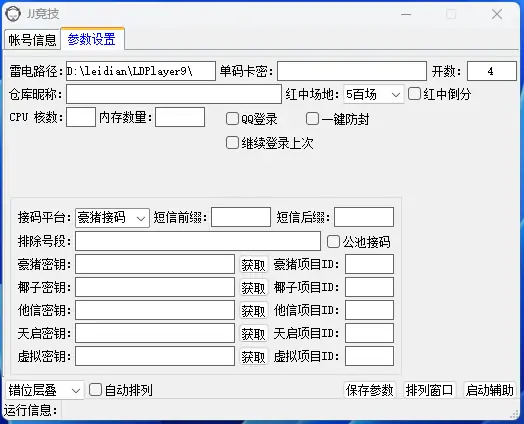The height and width of the screenshot is (424, 524).
Task: Click the 开数 field showing 4
Action: click(492, 71)
